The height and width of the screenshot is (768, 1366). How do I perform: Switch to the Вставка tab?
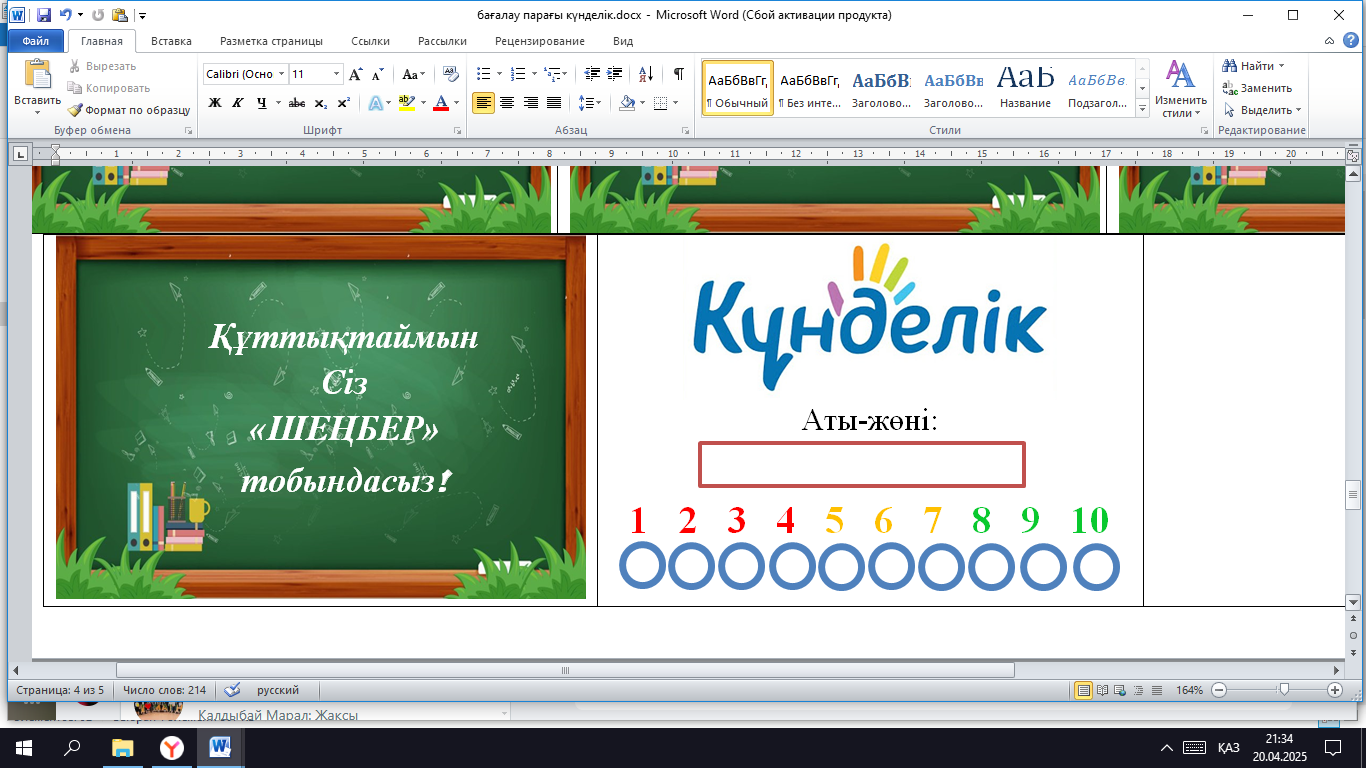171,41
